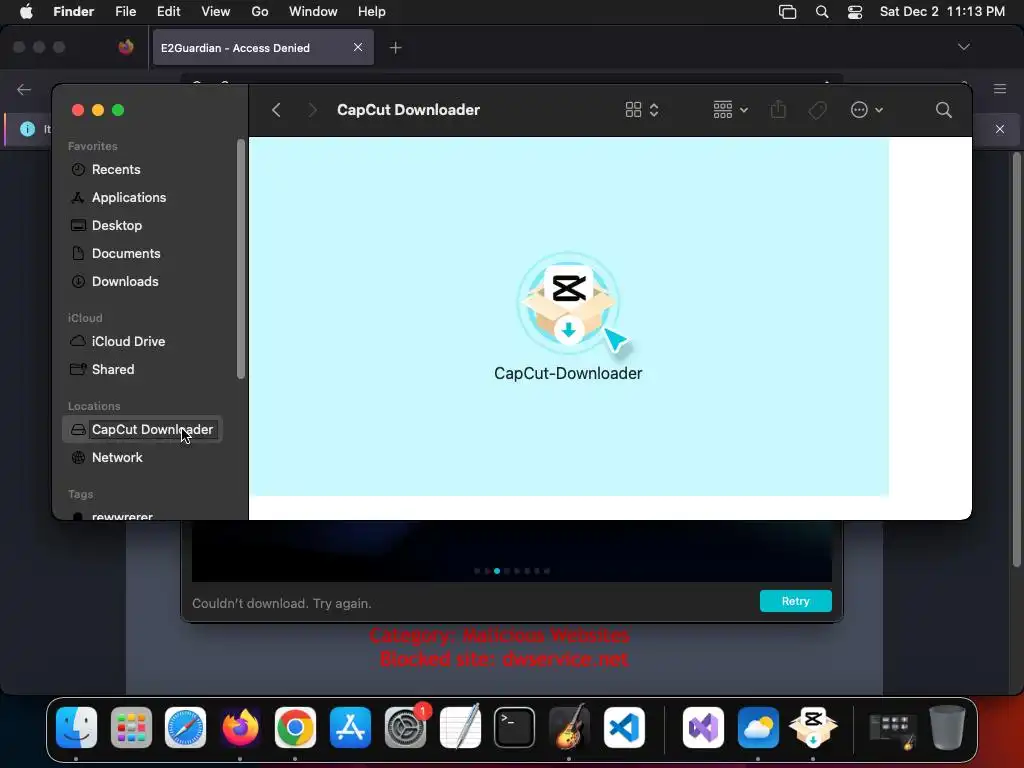Open the Finder menu in menu bar
The height and width of the screenshot is (768, 1024).
(x=74, y=12)
